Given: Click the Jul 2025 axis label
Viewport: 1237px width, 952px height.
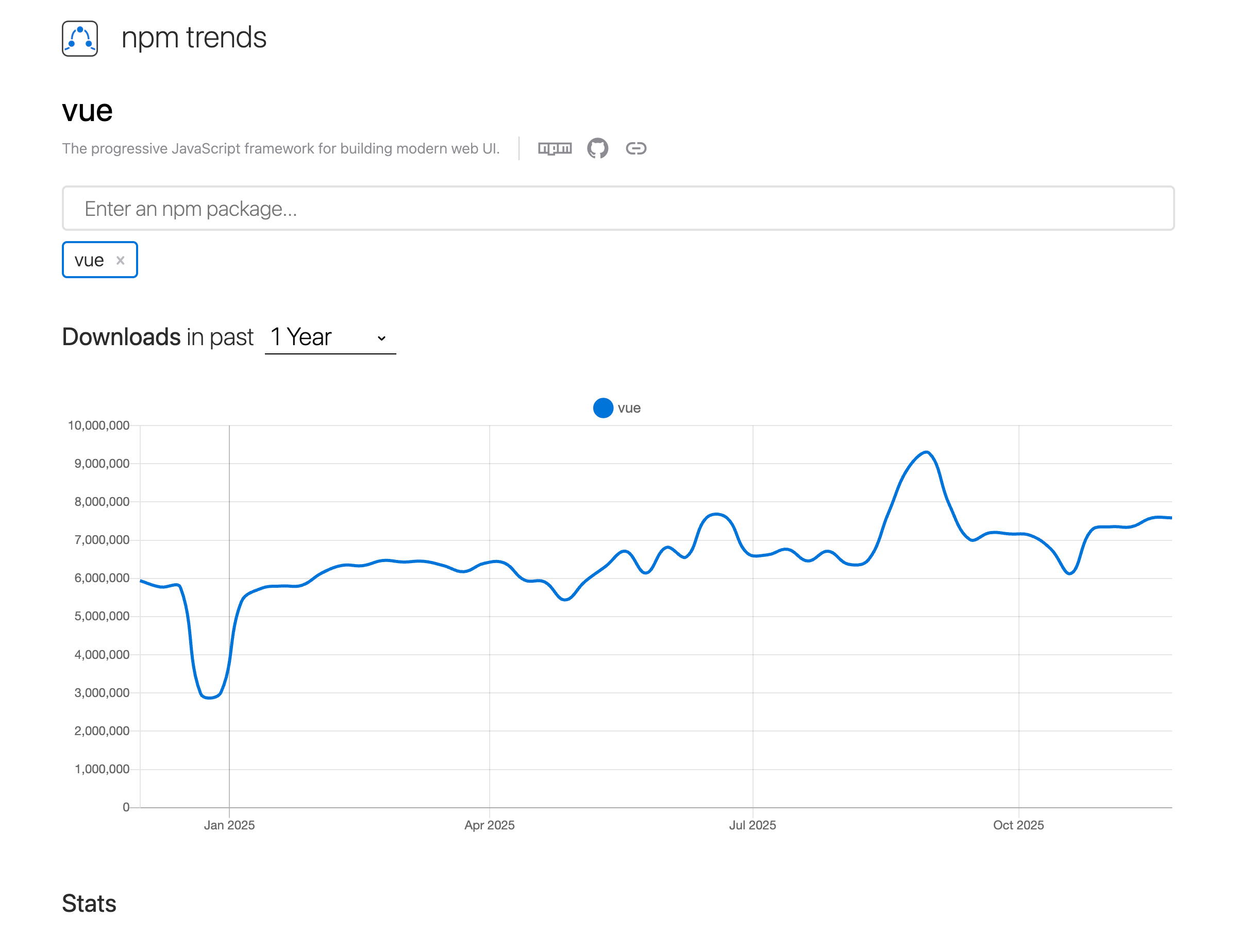Looking at the screenshot, I should [x=752, y=825].
